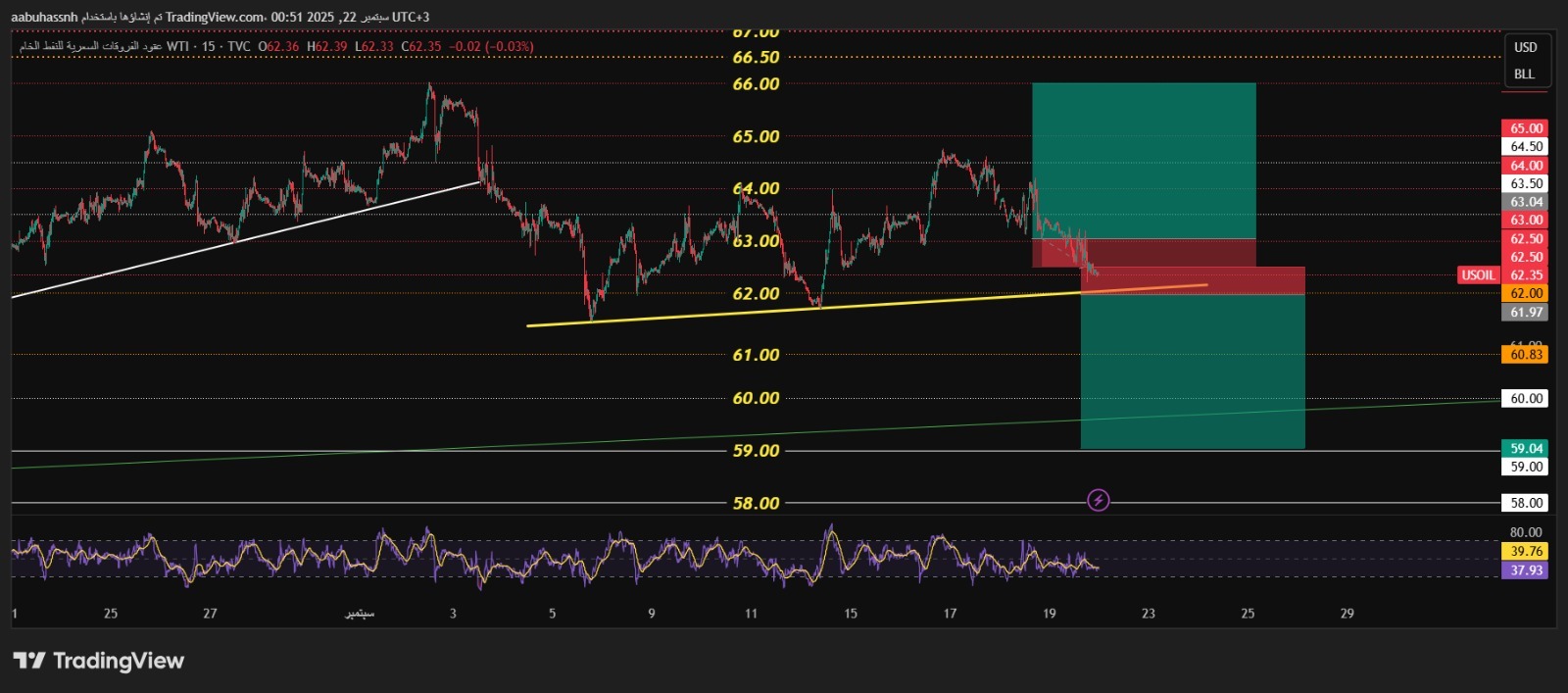The height and width of the screenshot is (693, 1568).
Task: Click the red USOIL symbol label
Action: [1478, 275]
